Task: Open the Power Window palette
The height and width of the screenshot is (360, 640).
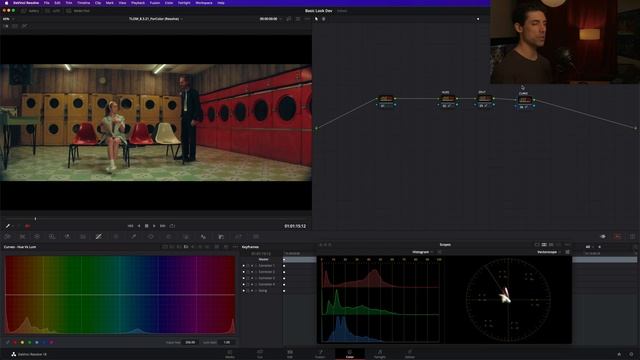Action: point(151,236)
